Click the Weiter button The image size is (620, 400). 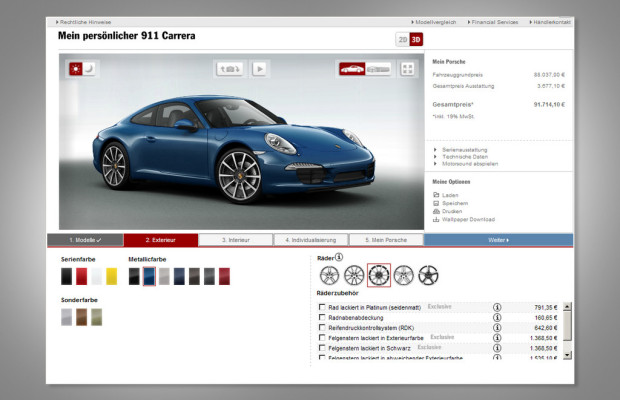click(498, 240)
